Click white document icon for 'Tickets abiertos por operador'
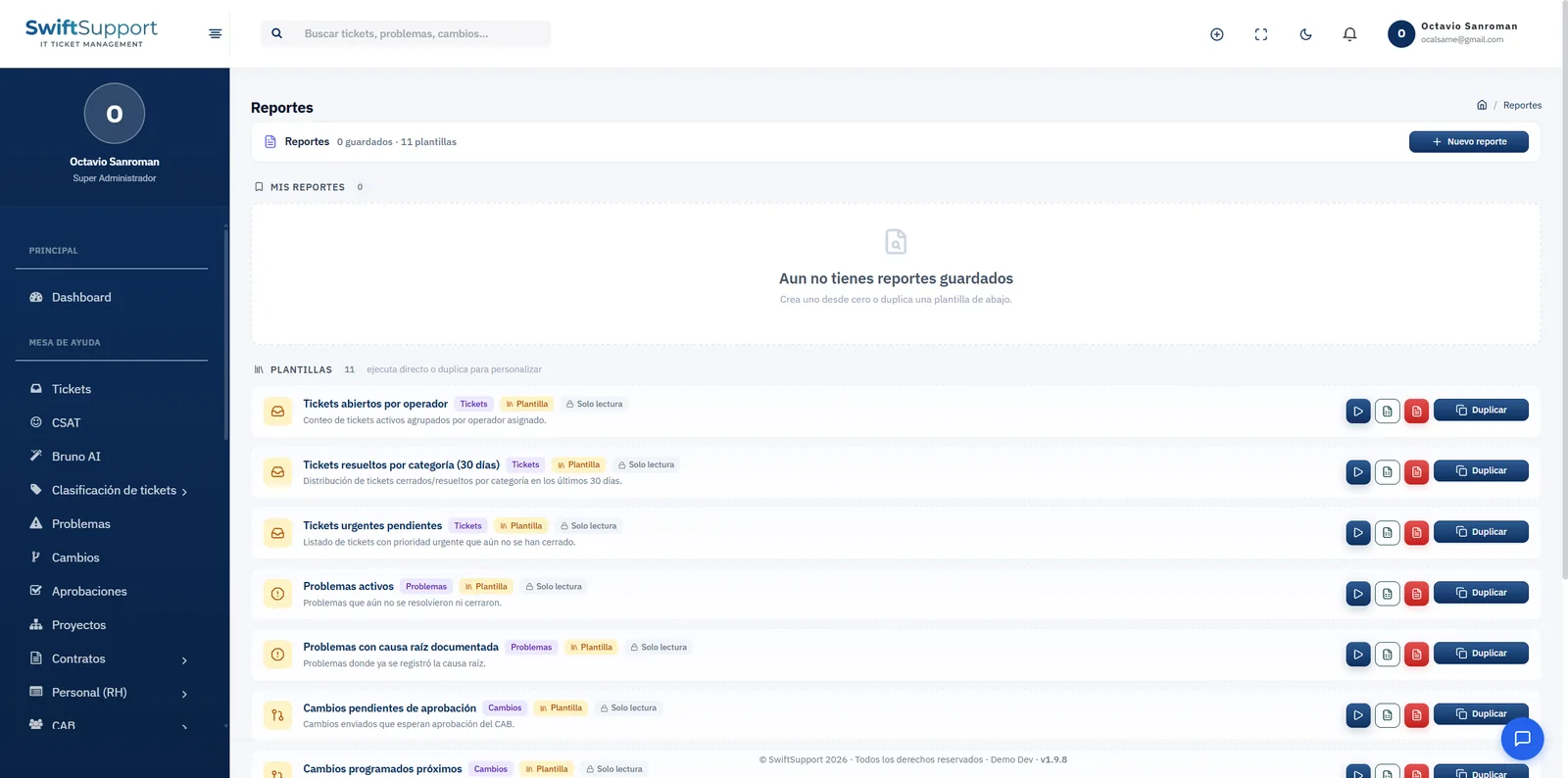Image resolution: width=1568 pixels, height=778 pixels. [x=1388, y=412]
